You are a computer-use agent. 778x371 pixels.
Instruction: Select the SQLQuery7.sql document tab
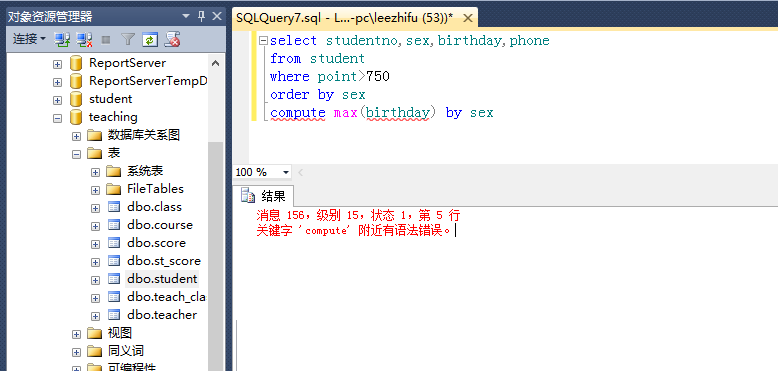click(344, 18)
